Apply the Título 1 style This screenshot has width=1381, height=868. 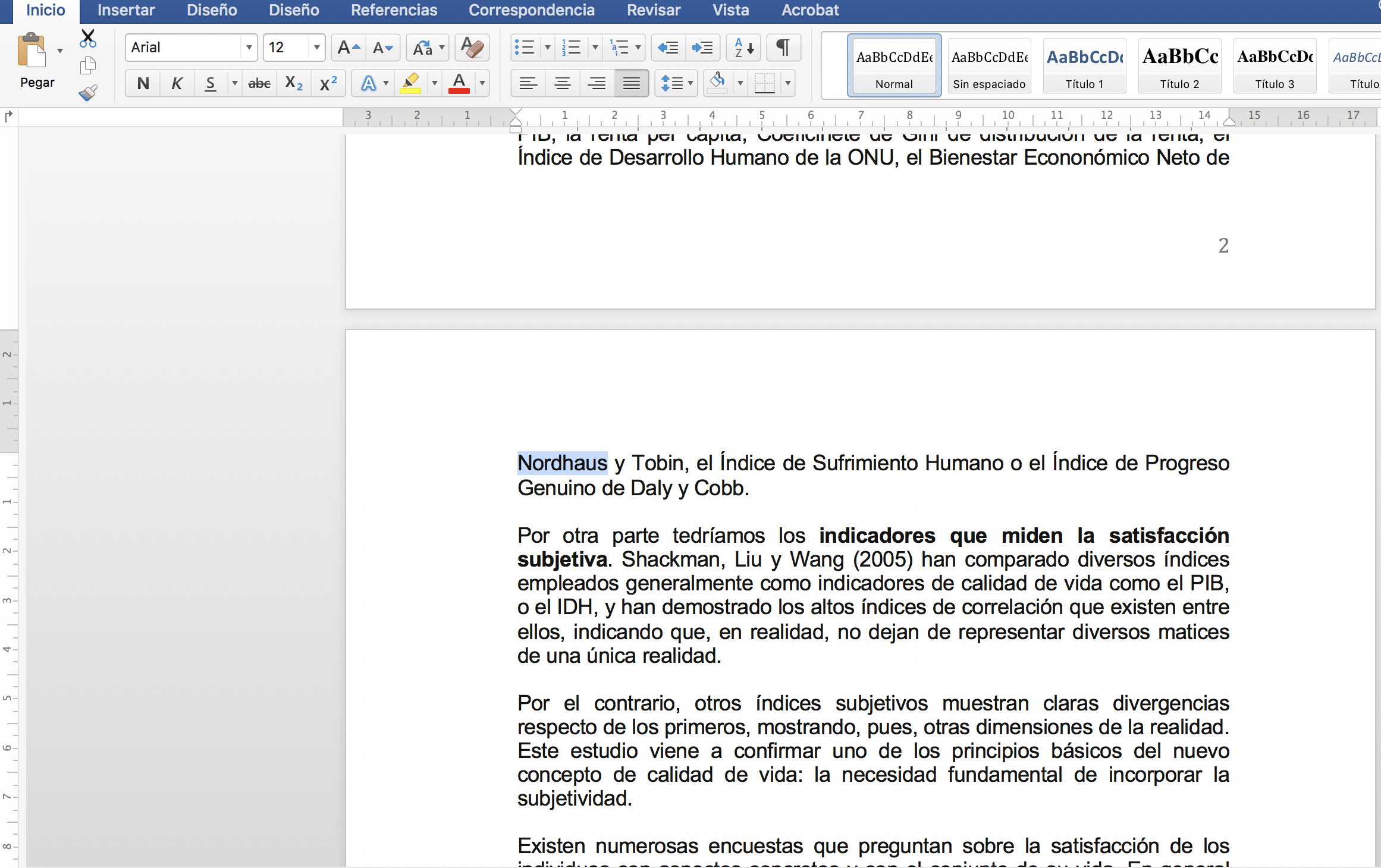pyautogui.click(x=1084, y=65)
